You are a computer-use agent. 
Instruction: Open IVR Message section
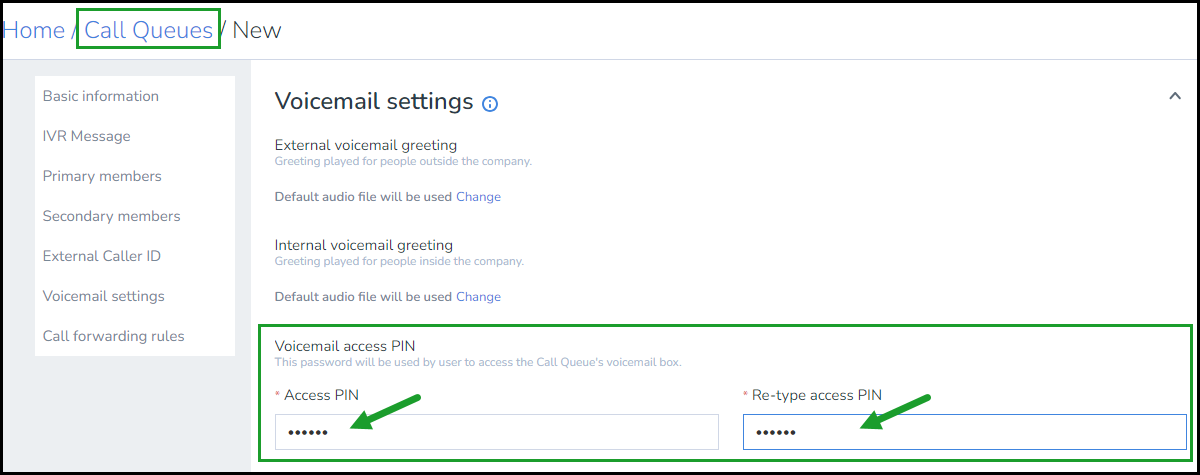pyautogui.click(x=87, y=136)
